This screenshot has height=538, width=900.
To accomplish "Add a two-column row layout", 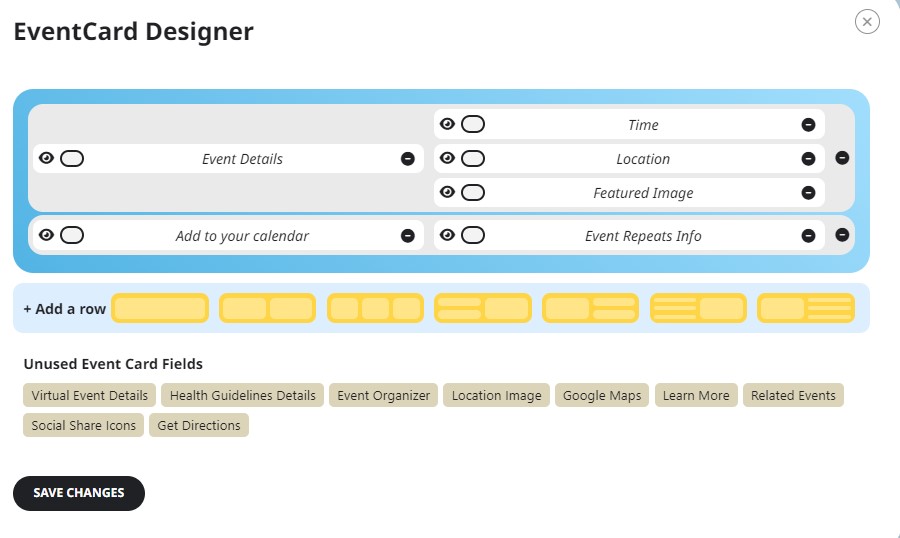I will pyautogui.click(x=267, y=308).
